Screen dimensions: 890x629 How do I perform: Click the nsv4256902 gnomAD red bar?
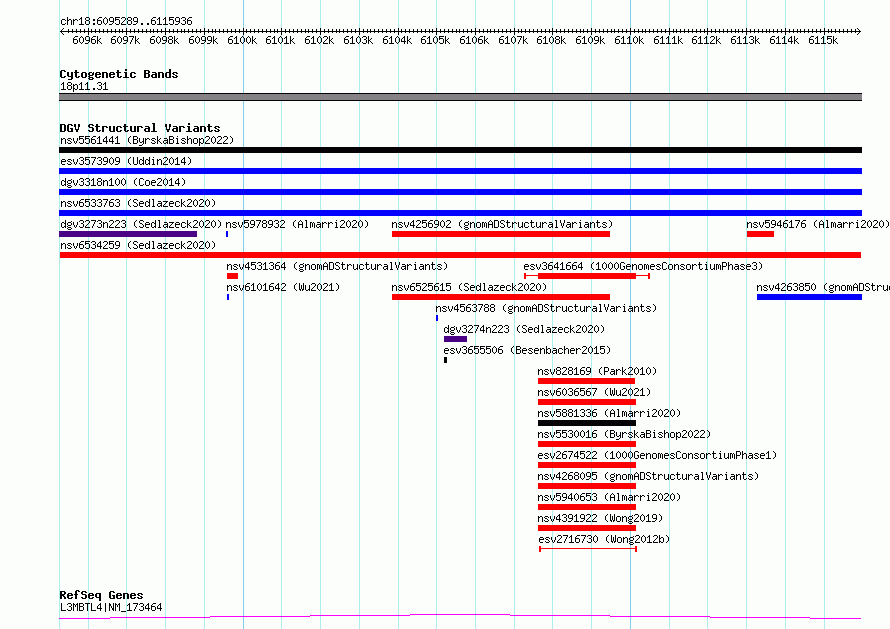501,234
